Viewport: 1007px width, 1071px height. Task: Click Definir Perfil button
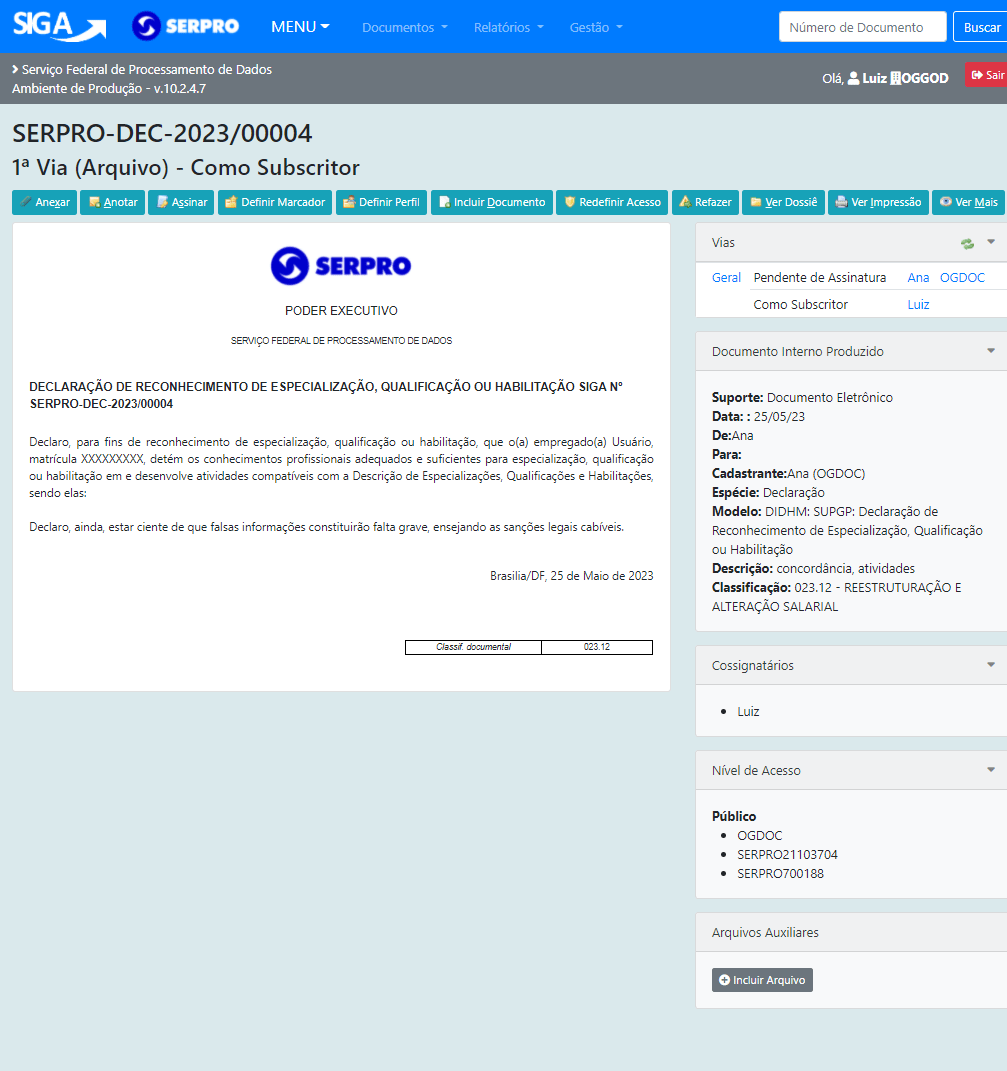tap(381, 202)
